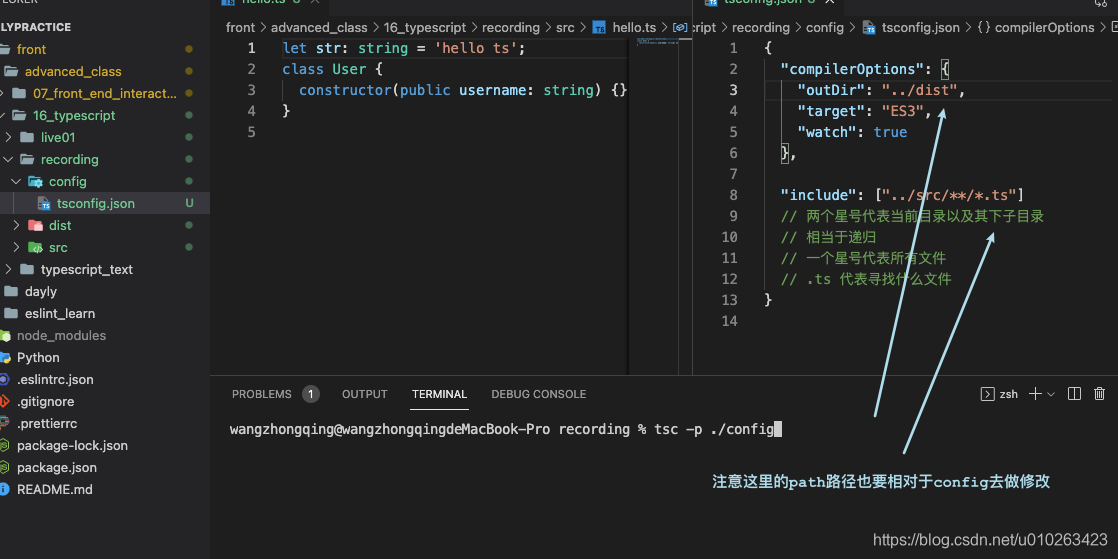The image size is (1118, 559).
Task: Switch to the PROBLEMS tab
Action: [x=262, y=394]
